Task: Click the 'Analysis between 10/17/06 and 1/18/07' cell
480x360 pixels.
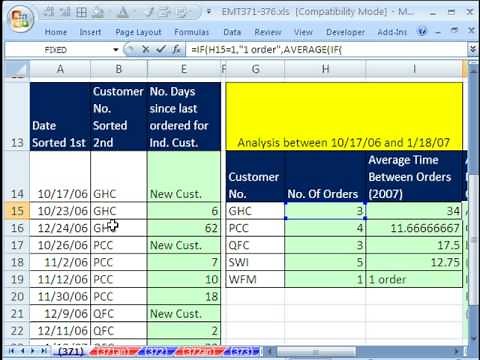Action: tap(344, 117)
